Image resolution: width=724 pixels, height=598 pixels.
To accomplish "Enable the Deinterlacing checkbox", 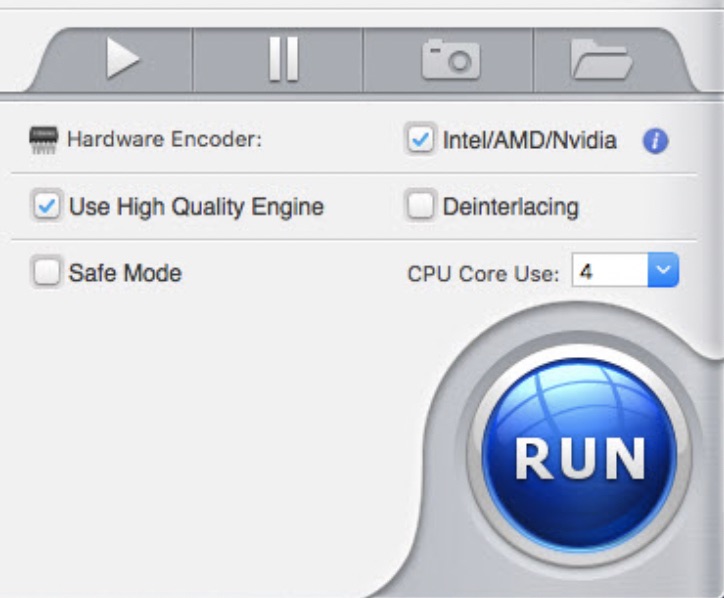I will coord(420,205).
